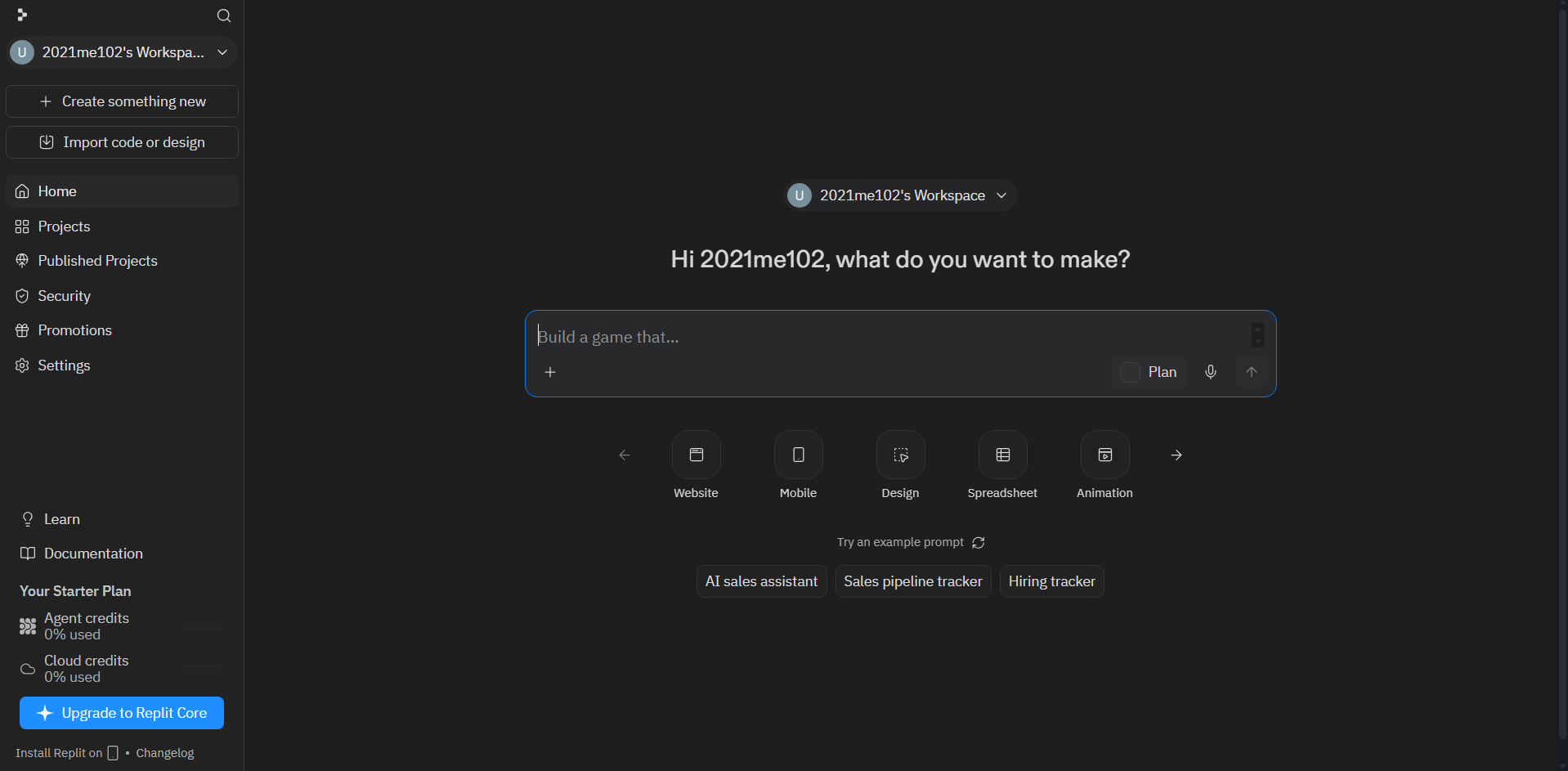Select the Hiring tracker example prompt
Viewport: 1568px width, 771px height.
point(1052,581)
